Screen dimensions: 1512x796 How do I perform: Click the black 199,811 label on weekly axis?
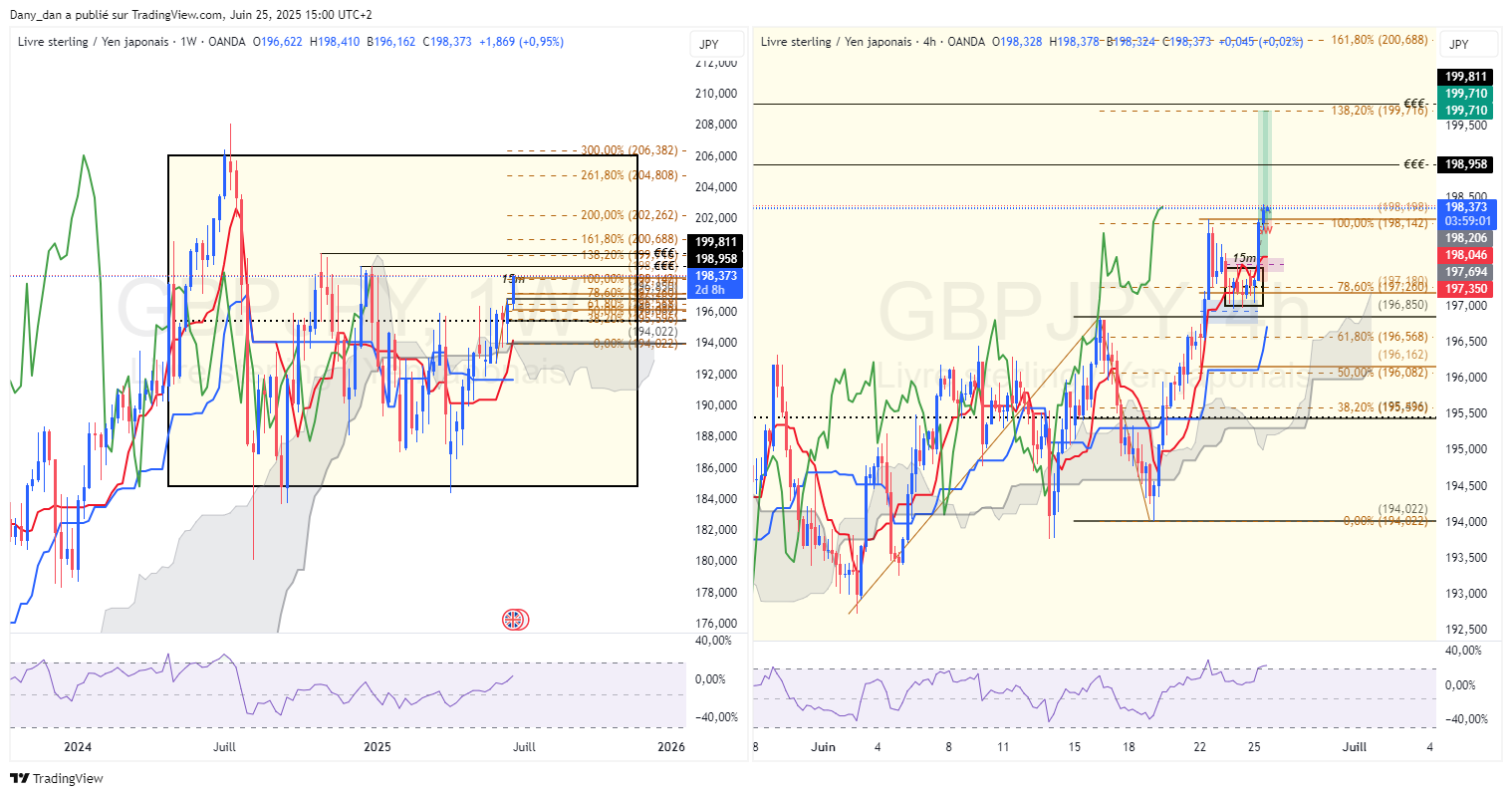pos(716,242)
